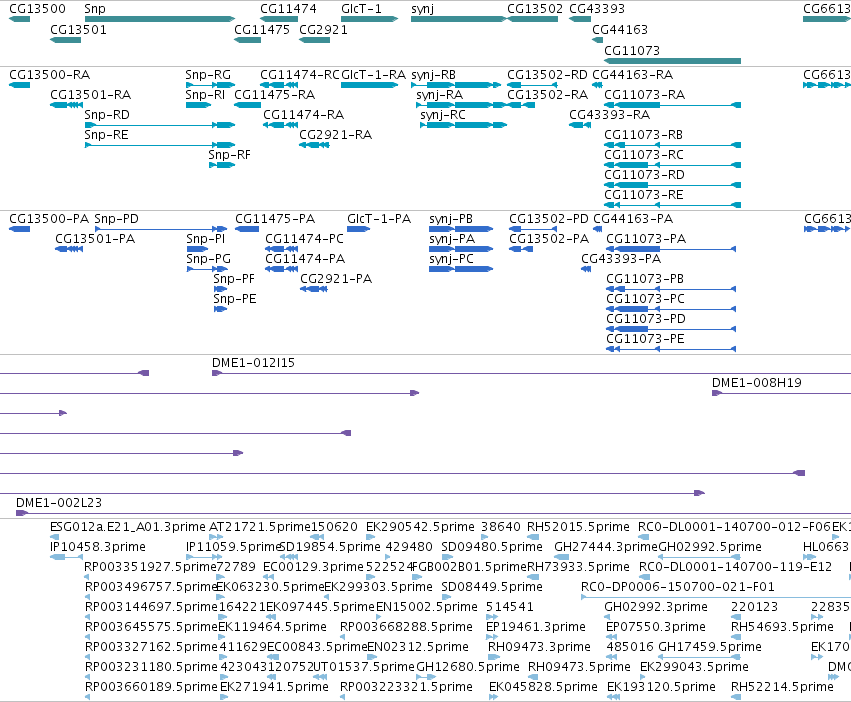Click EST IP10458.3prime
Screen dimensions: 851x702
(98, 547)
